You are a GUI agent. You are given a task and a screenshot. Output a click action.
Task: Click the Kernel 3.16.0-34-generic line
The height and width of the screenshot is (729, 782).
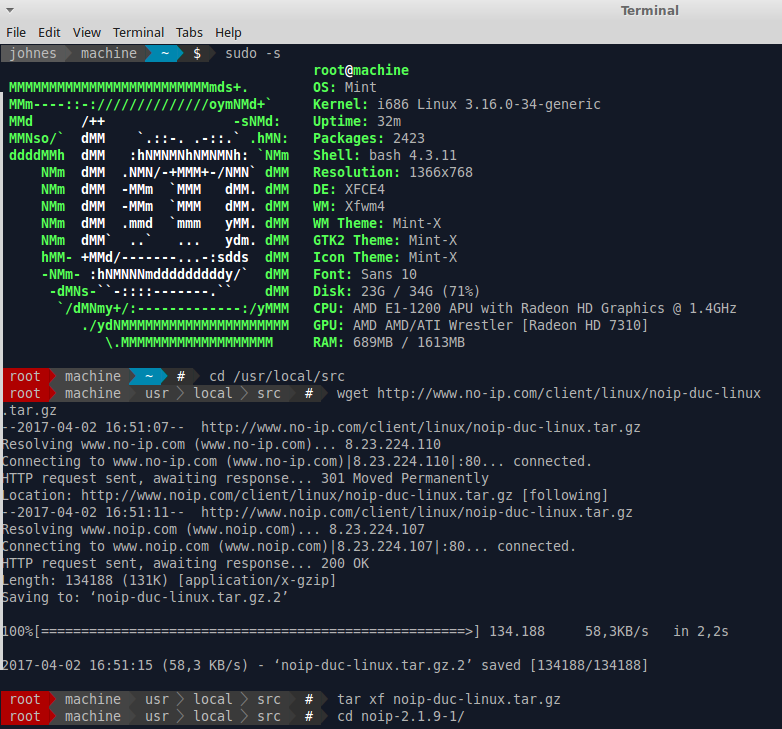click(x=457, y=104)
